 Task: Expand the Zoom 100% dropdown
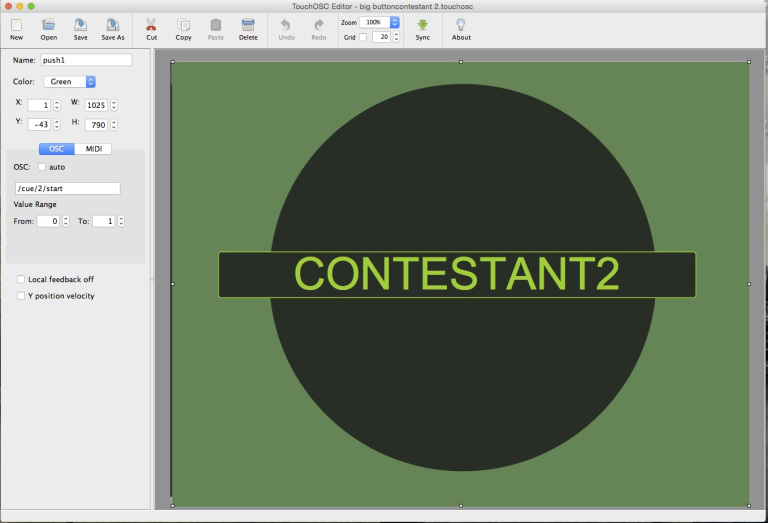[x=381, y=21]
